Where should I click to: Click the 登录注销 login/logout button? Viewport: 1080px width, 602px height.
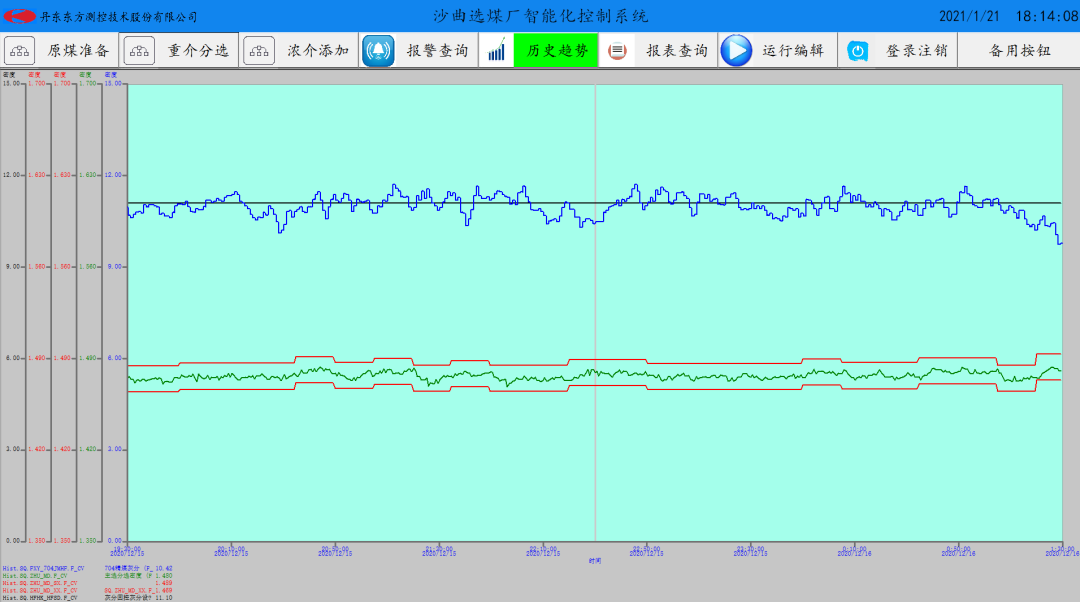(916, 51)
